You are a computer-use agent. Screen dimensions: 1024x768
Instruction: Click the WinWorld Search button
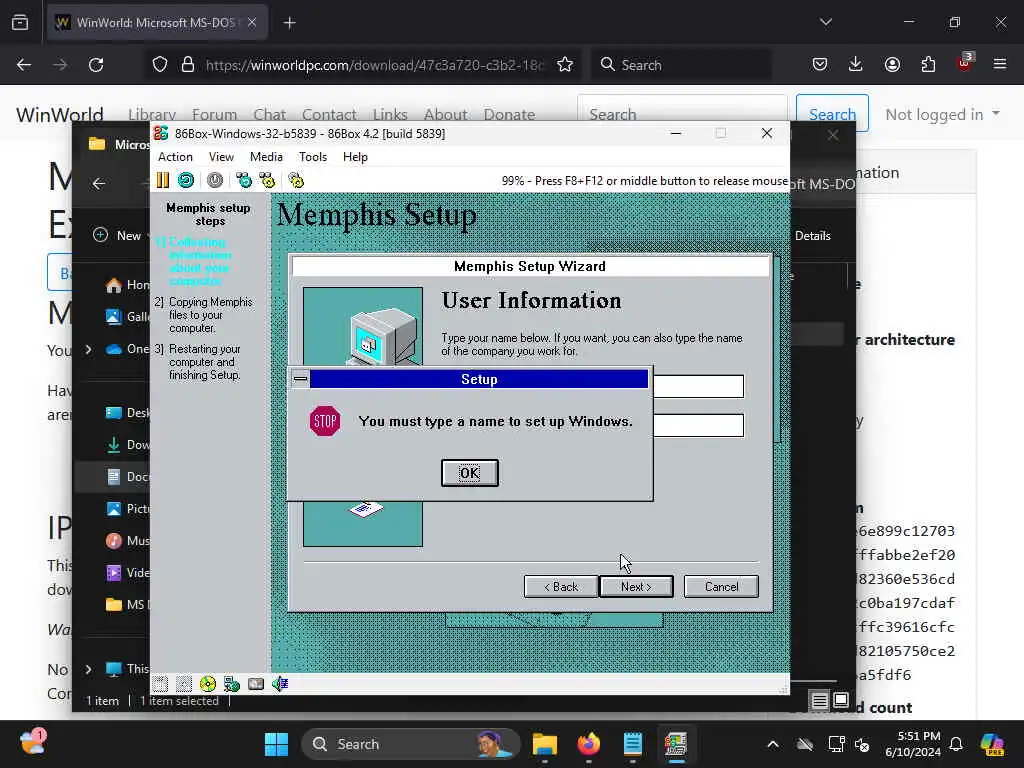click(x=832, y=114)
